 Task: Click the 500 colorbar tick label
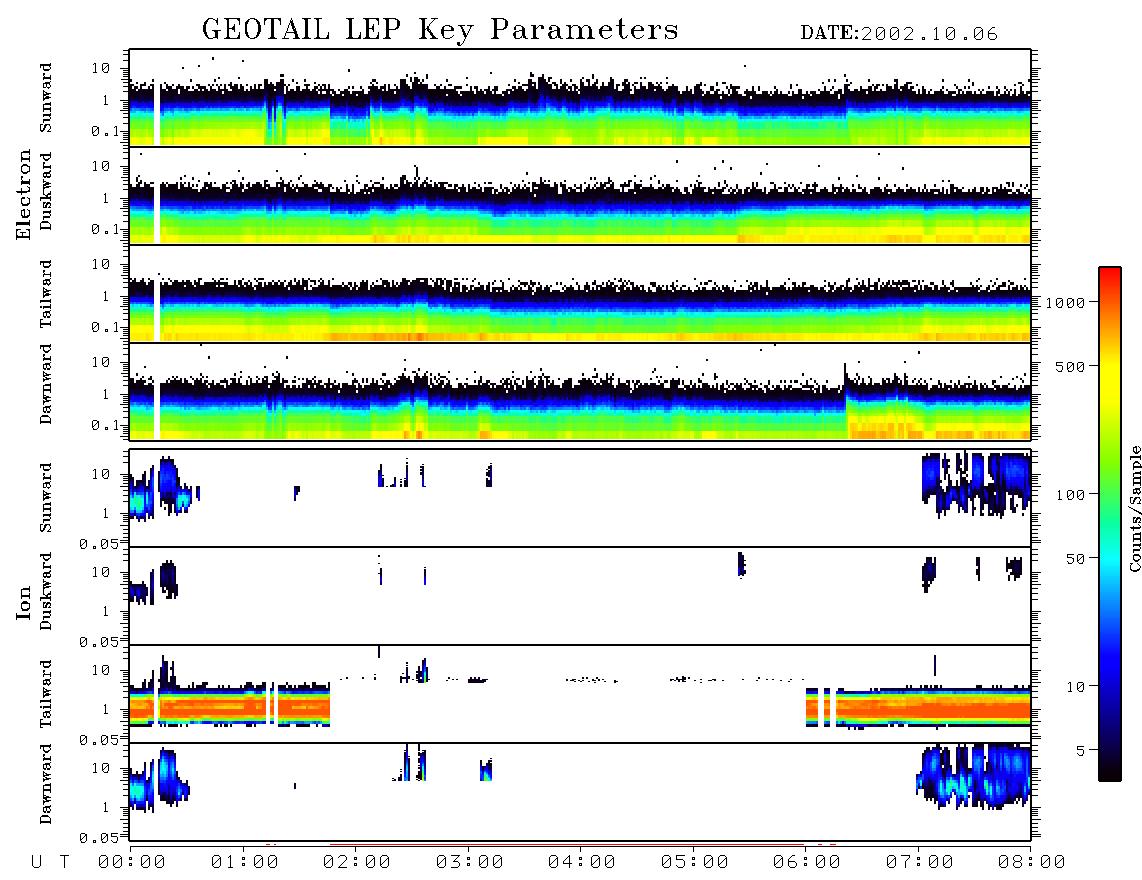1070,366
